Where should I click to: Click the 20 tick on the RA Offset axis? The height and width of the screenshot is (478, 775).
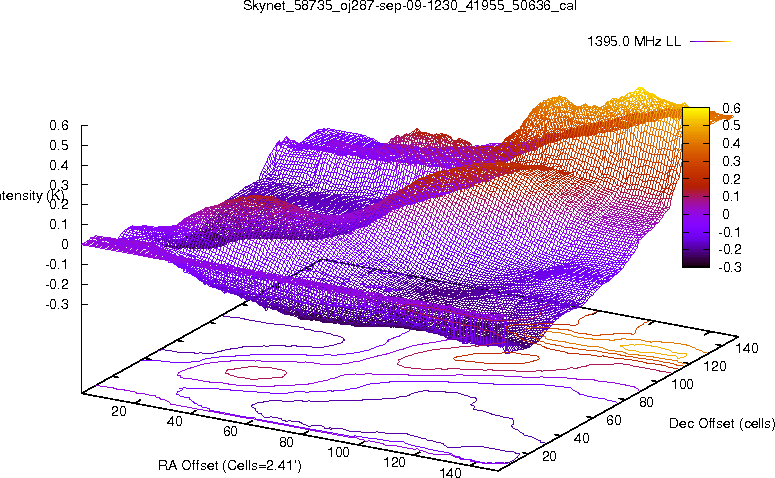click(x=119, y=411)
